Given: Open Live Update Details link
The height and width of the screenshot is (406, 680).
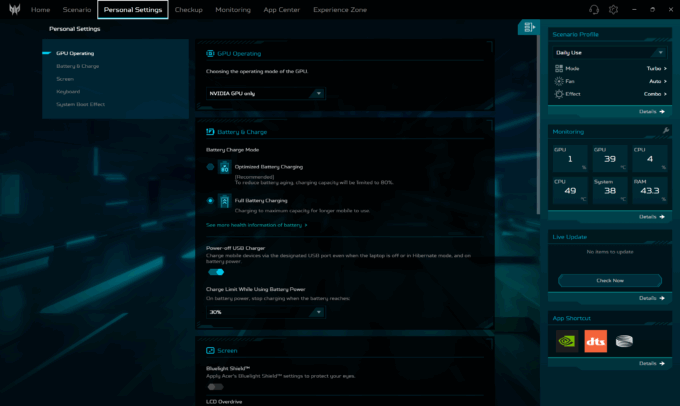Looking at the screenshot, I should pyautogui.click(x=652, y=298).
